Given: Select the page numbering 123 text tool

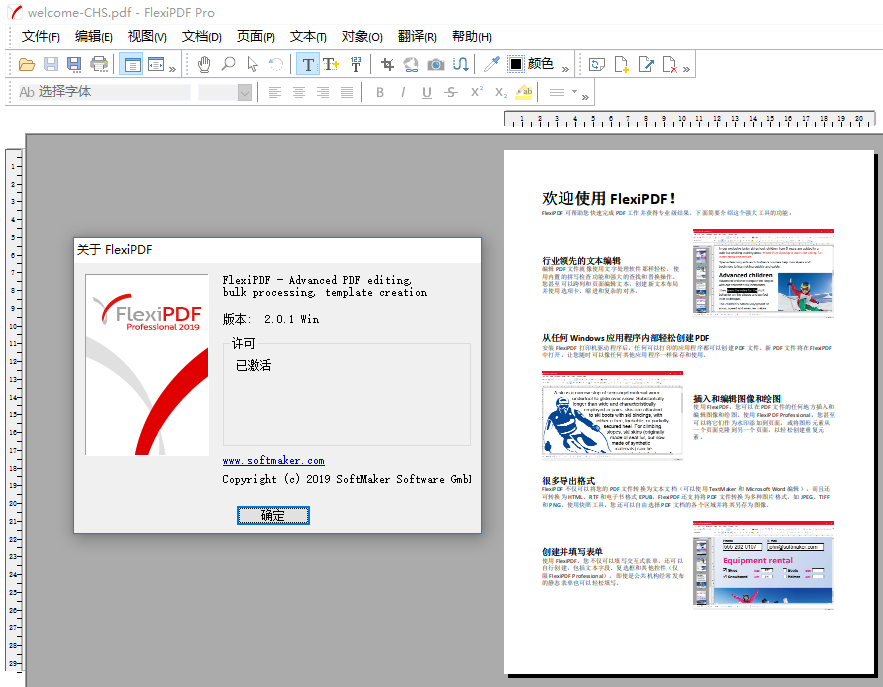Looking at the screenshot, I should pos(356,64).
